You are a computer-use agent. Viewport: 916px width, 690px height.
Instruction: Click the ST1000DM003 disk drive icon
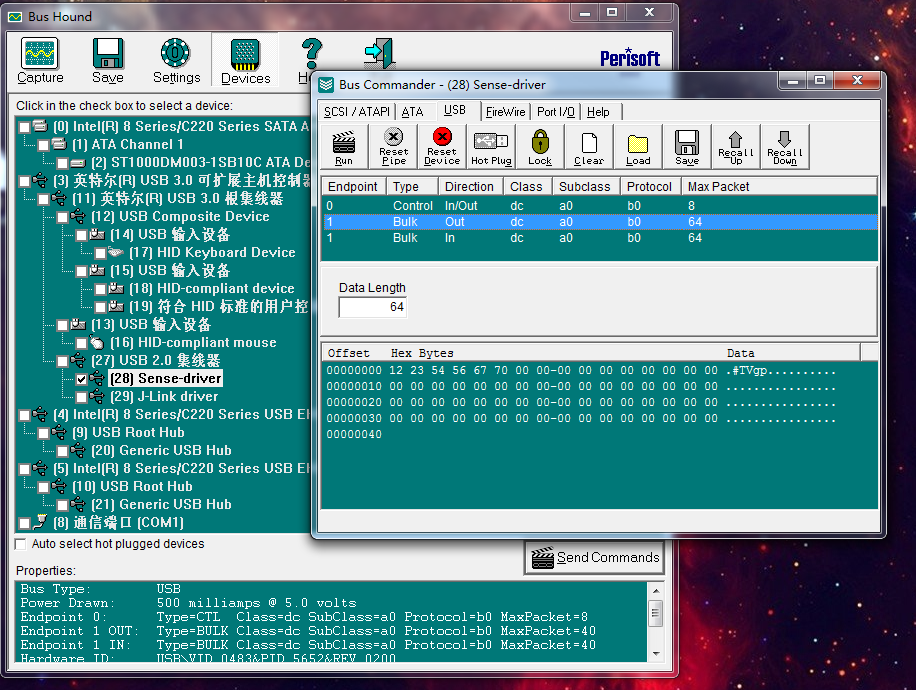click(x=78, y=162)
